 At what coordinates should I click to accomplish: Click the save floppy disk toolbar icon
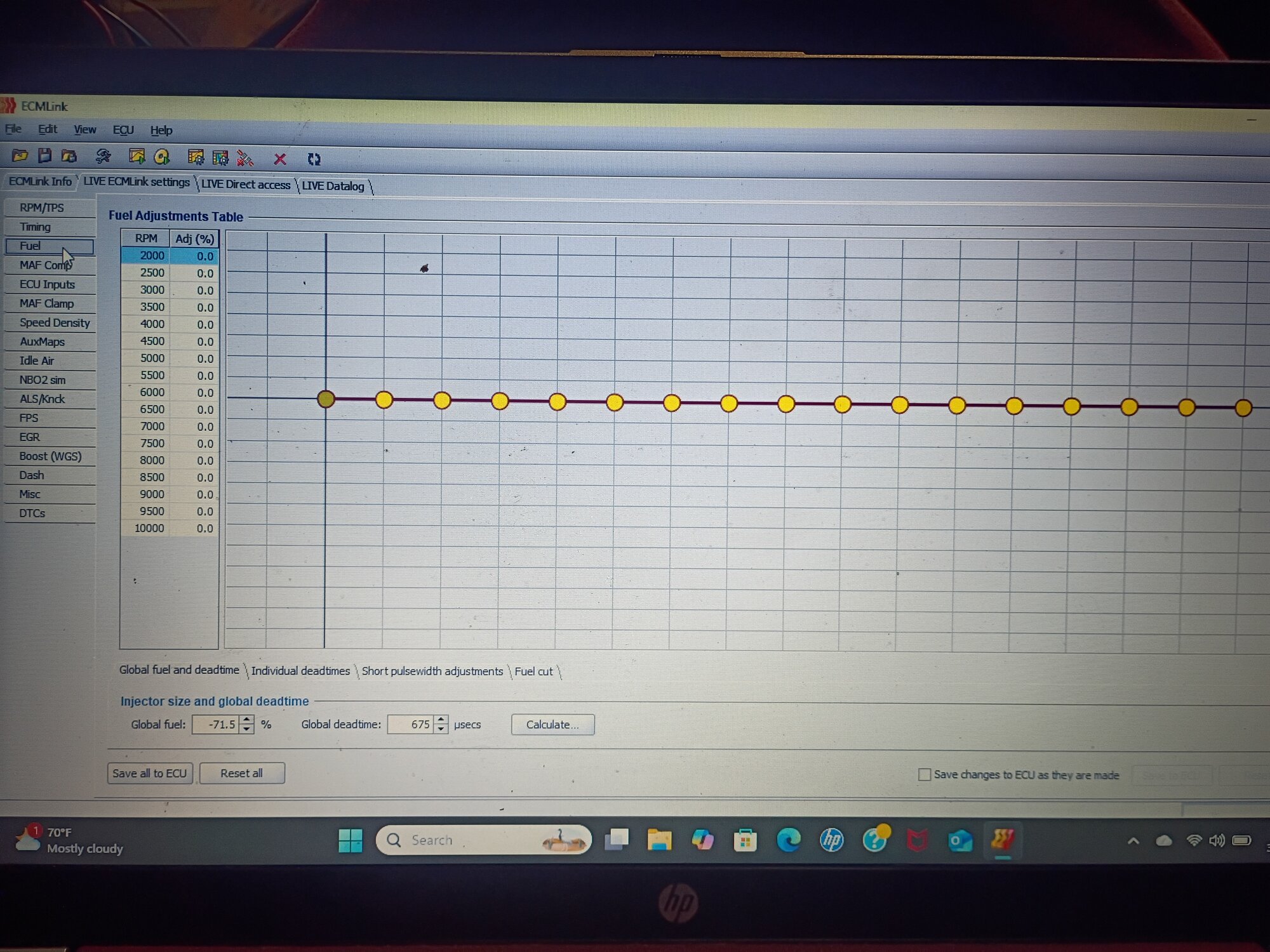pyautogui.click(x=44, y=155)
